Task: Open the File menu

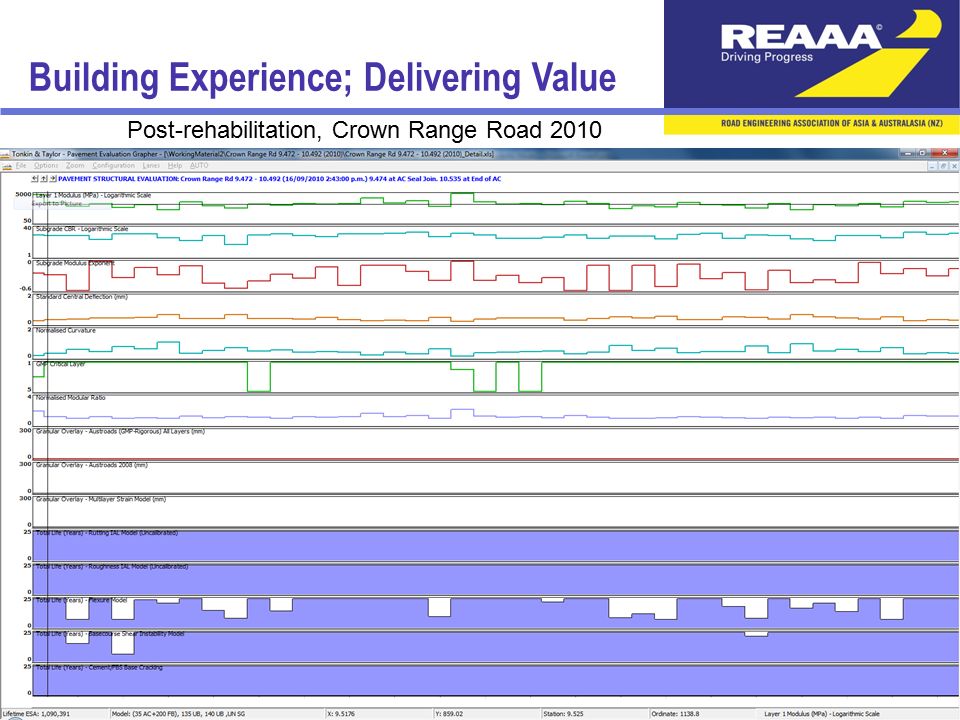Action: point(21,165)
